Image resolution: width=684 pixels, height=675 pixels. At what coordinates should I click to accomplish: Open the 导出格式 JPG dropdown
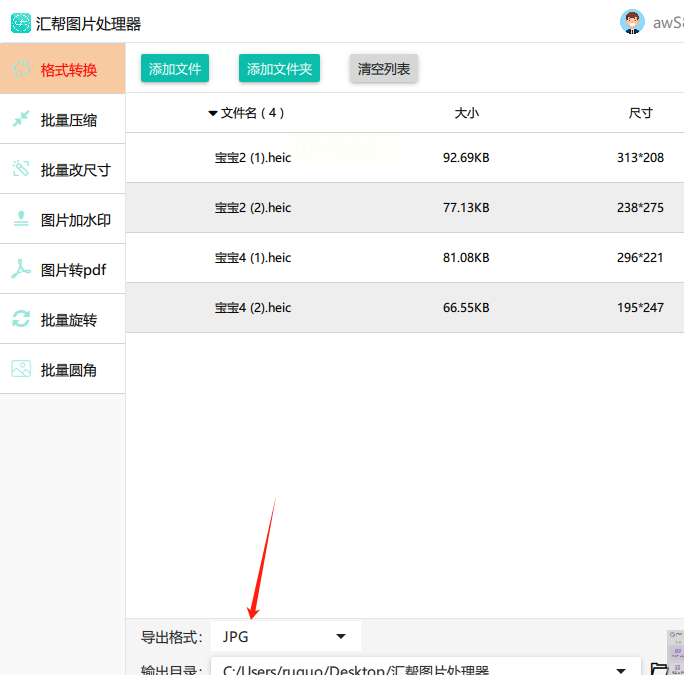286,636
